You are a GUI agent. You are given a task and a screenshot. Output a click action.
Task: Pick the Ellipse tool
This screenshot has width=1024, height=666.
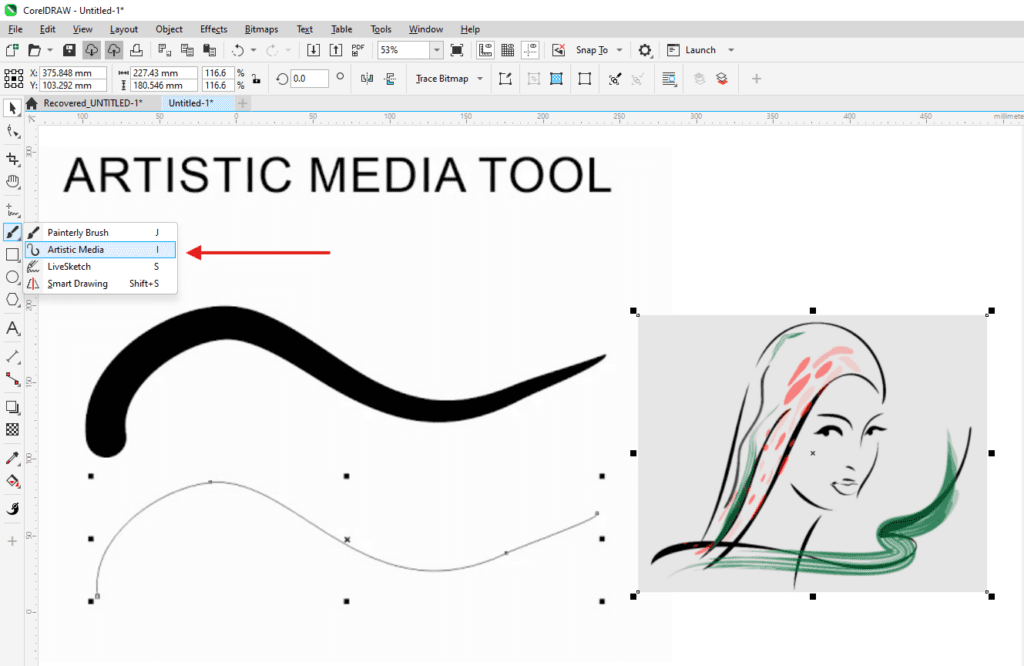[x=13, y=277]
